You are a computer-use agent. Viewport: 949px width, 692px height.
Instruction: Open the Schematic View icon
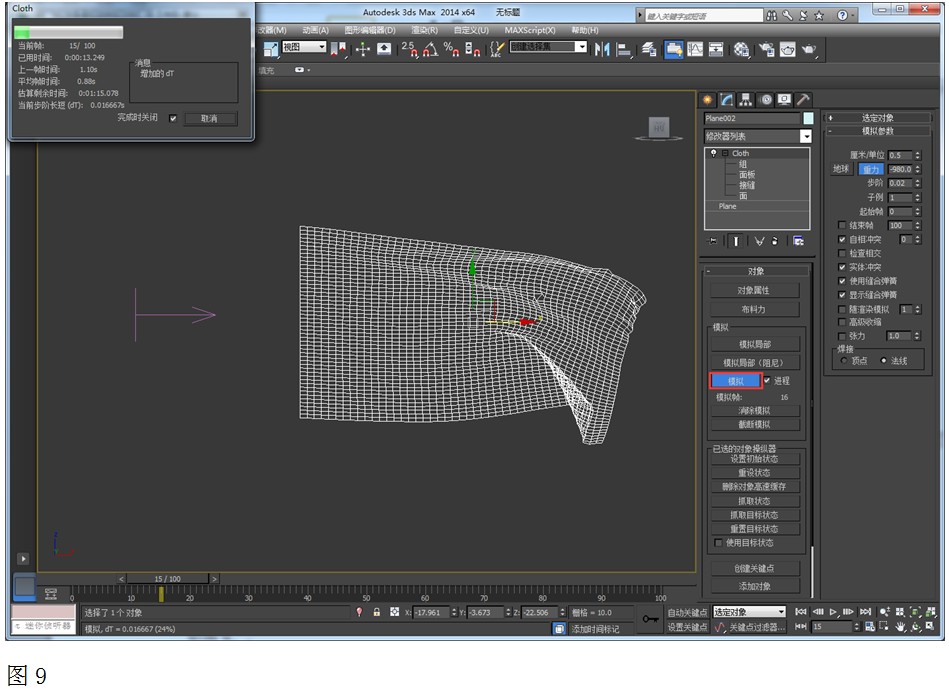pos(716,49)
